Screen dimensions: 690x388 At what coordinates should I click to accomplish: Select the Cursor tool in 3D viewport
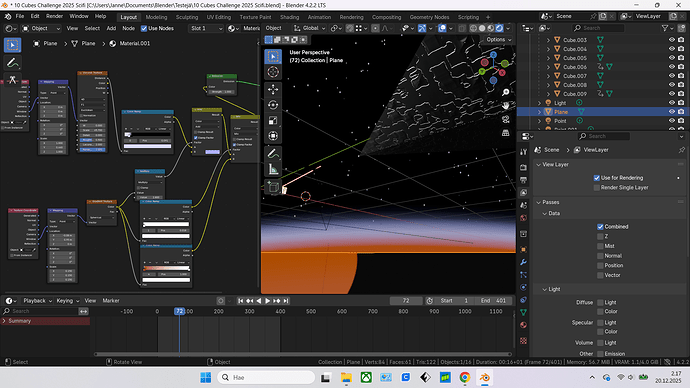point(273,72)
